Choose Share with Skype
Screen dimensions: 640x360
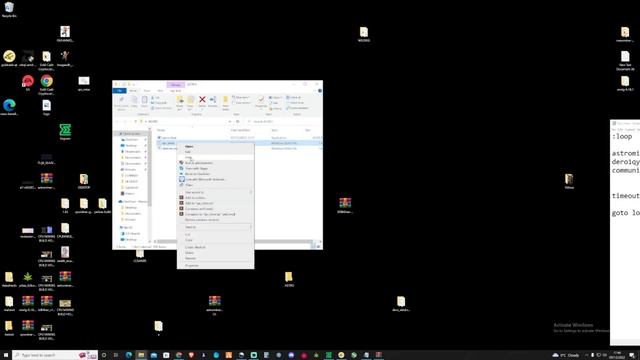215,168
